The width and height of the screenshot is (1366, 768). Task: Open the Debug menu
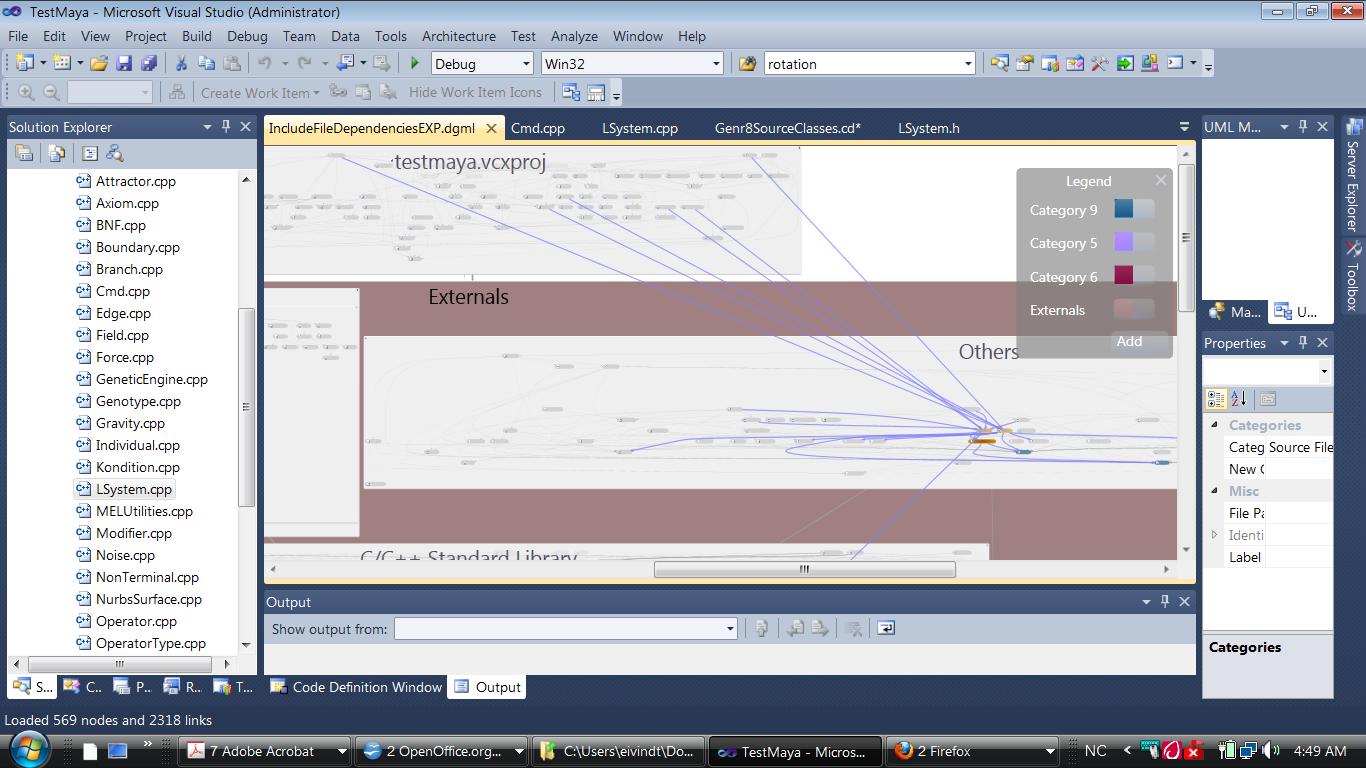tap(247, 36)
